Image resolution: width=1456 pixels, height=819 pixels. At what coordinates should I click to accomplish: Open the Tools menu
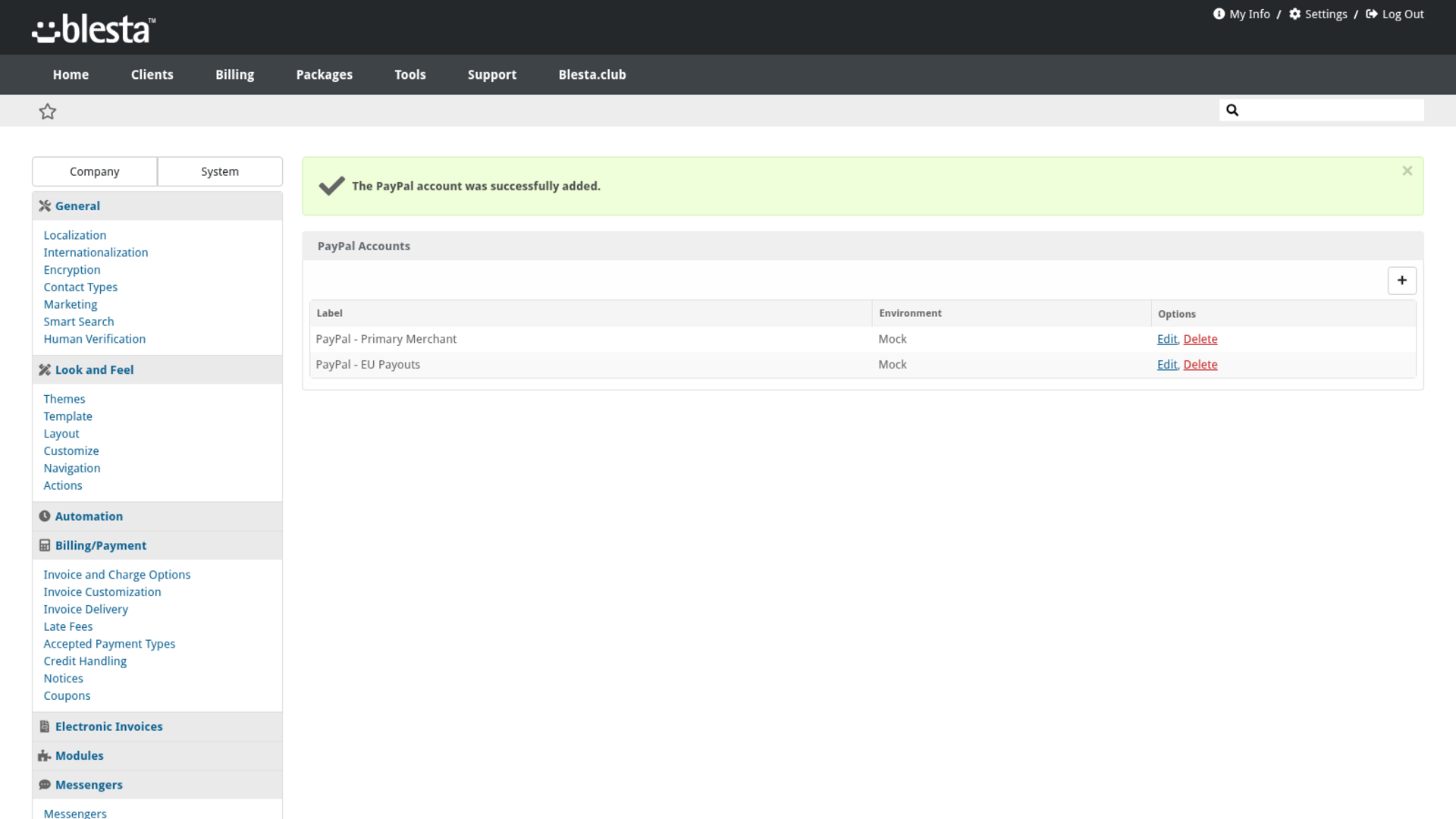click(x=410, y=74)
